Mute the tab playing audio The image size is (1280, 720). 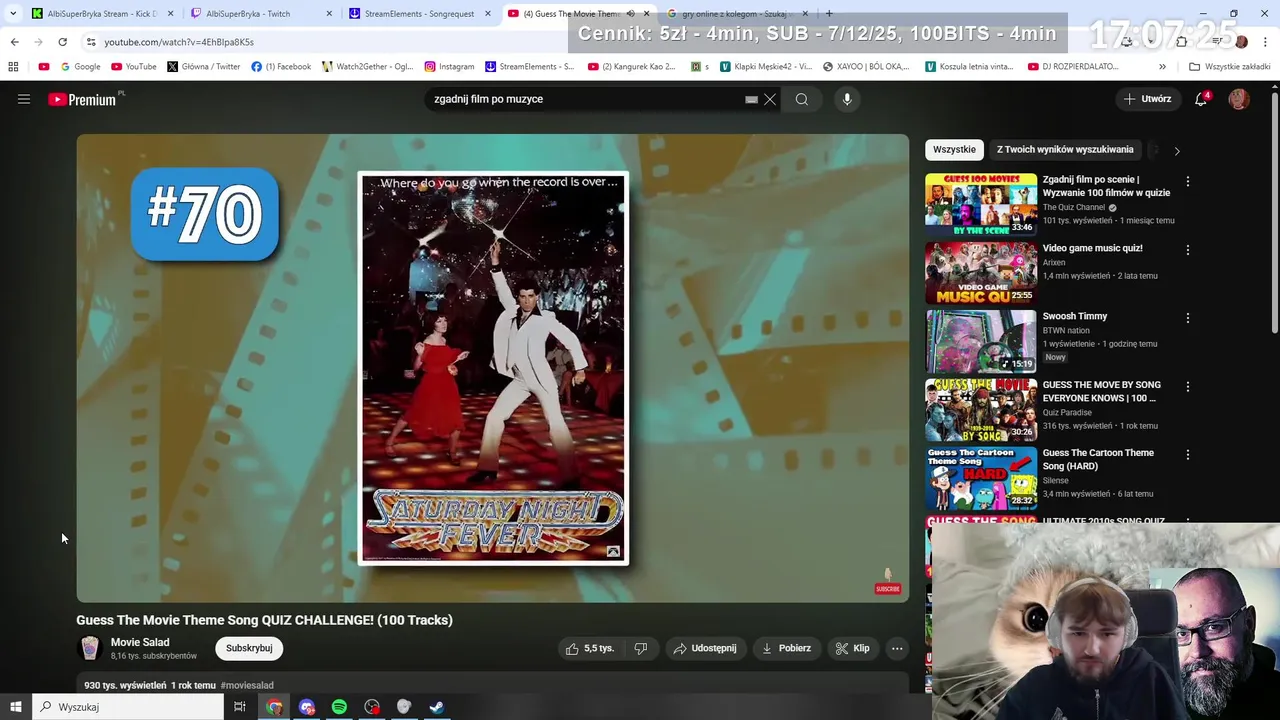tap(630, 14)
